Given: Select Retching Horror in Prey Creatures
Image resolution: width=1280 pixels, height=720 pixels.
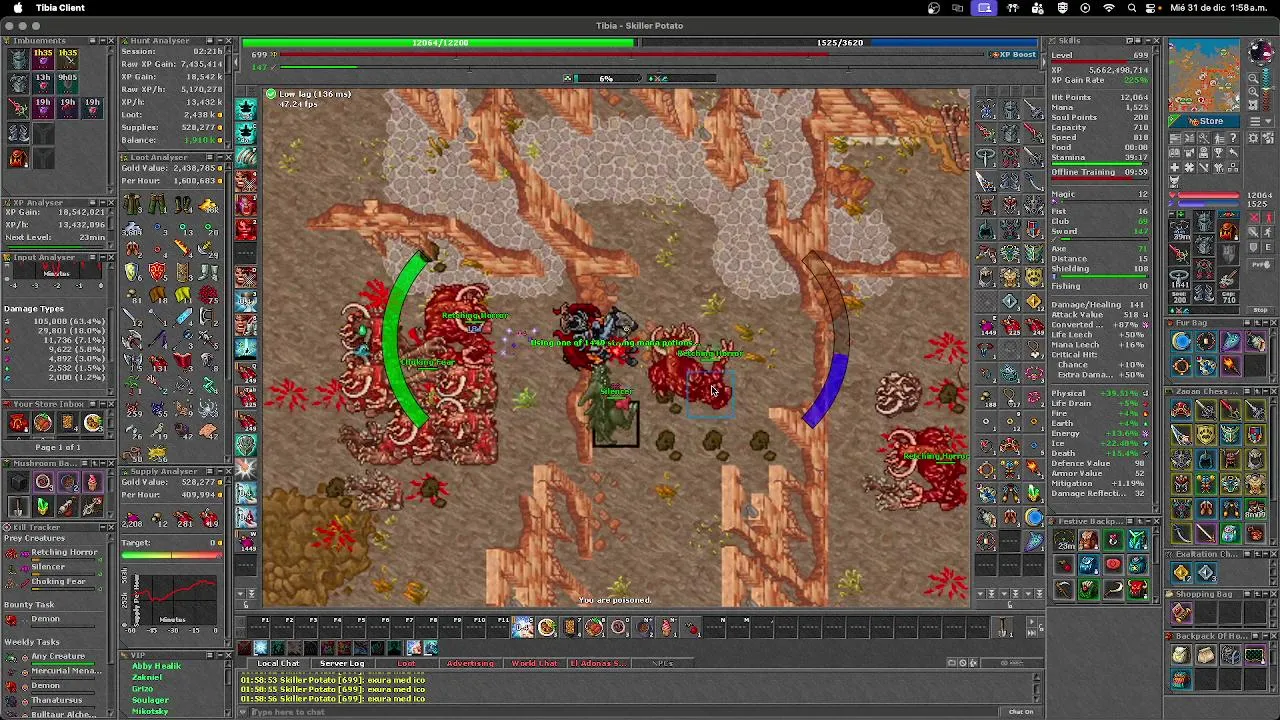Looking at the screenshot, I should click(64, 552).
